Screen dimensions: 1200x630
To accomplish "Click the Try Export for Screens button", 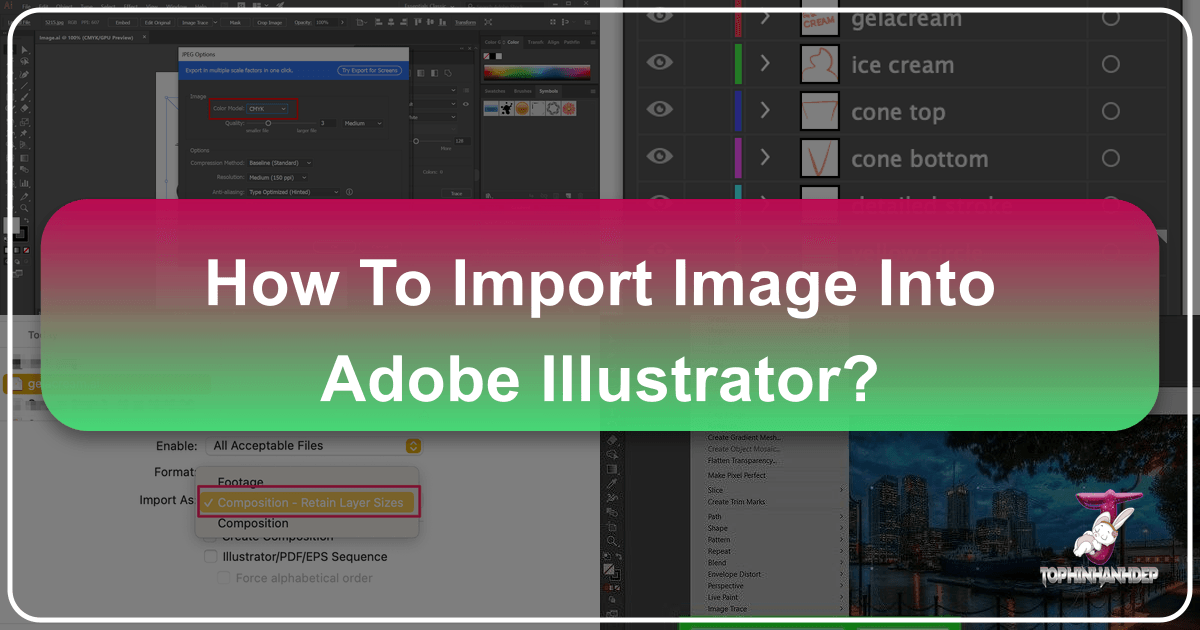I will pos(369,70).
